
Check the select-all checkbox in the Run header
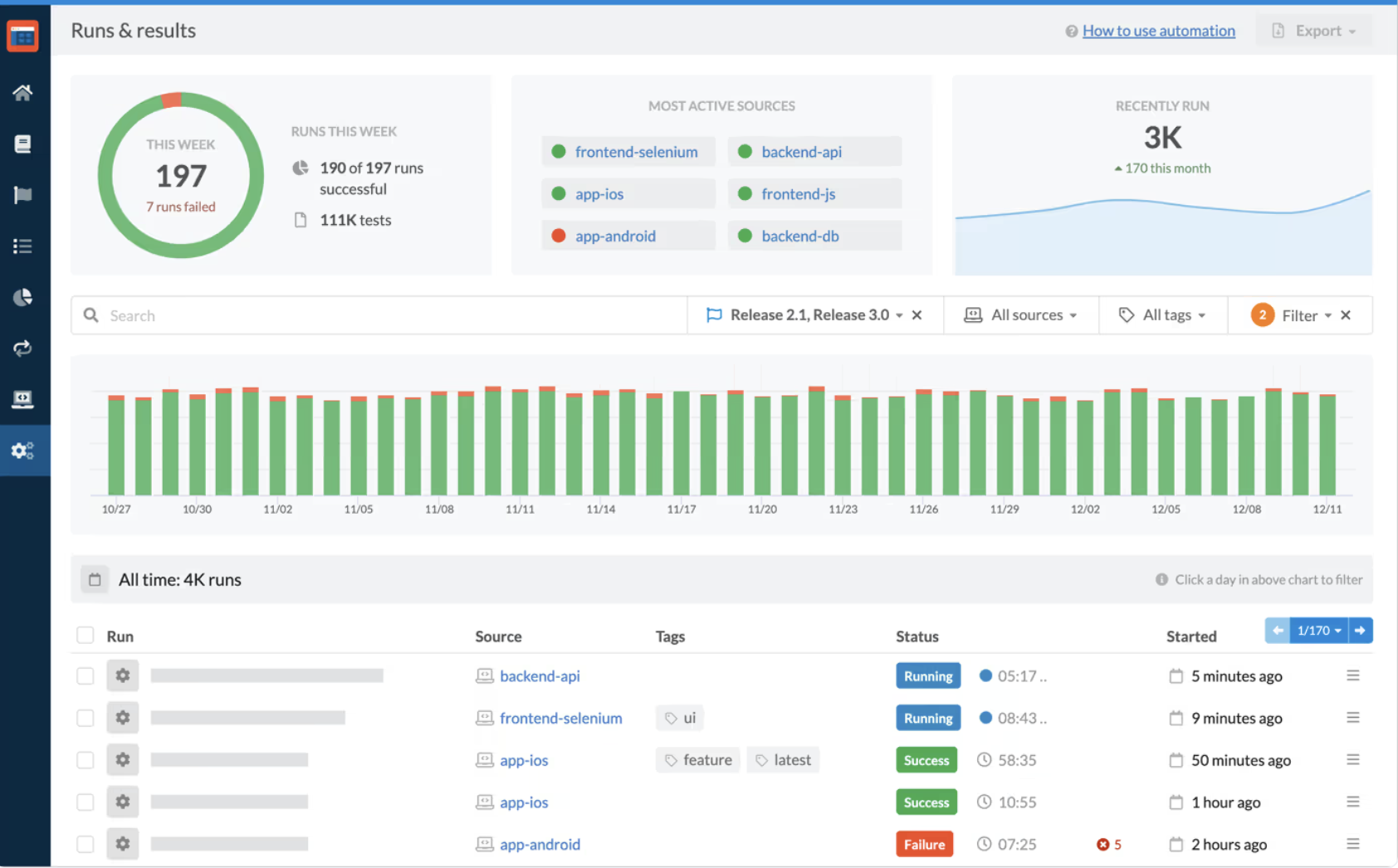[x=86, y=635]
